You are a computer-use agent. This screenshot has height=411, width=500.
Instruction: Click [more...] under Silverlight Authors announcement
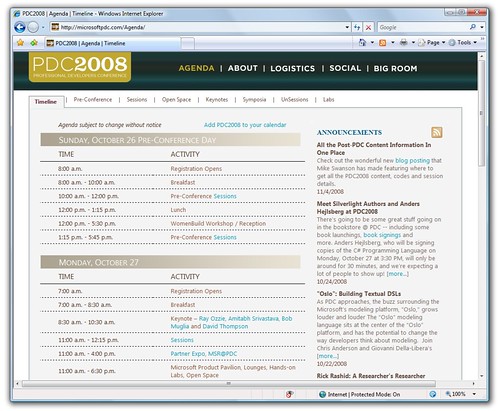[x=397, y=274]
